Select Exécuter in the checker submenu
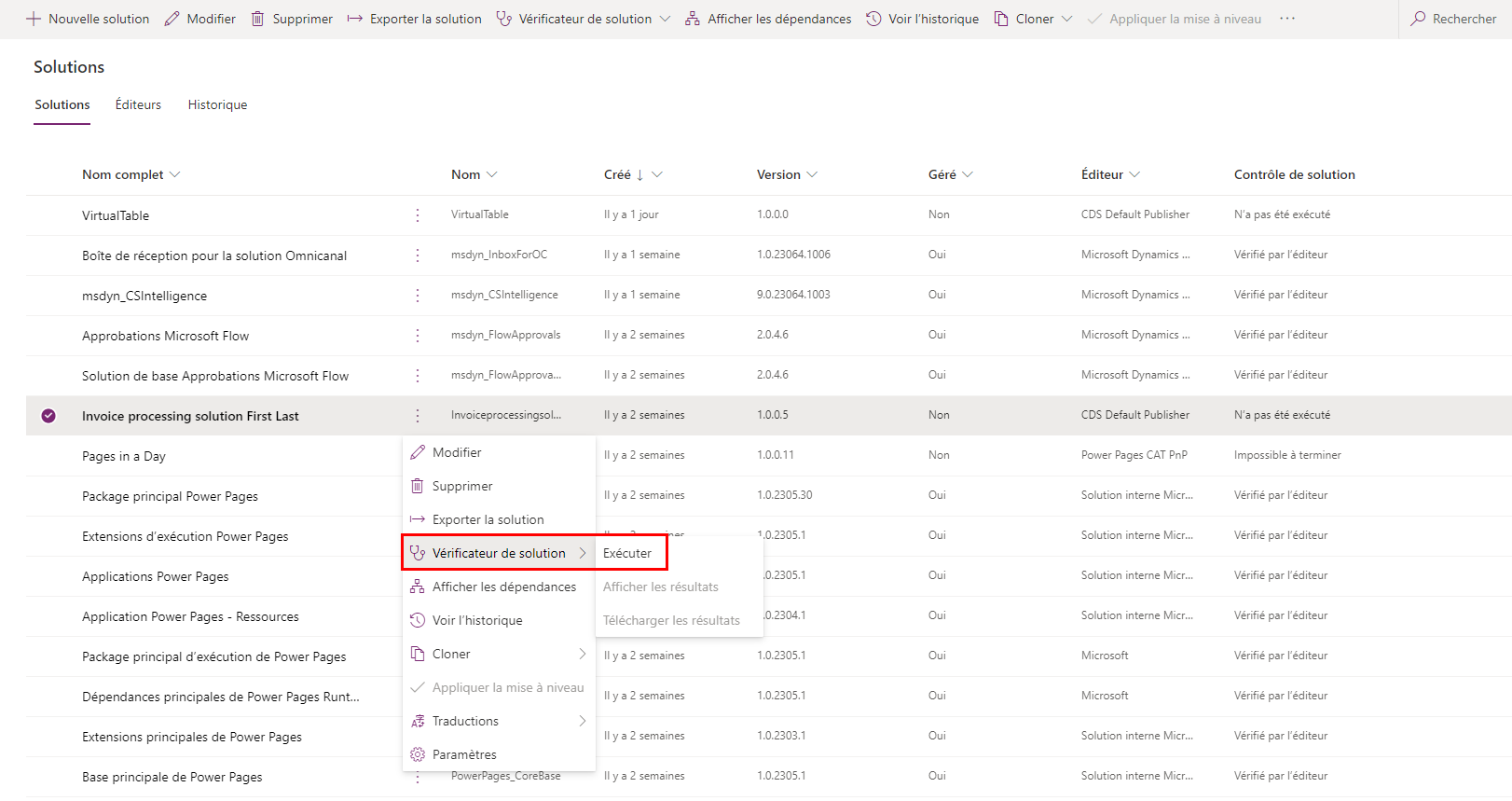This screenshot has height=801, width=1512. pyautogui.click(x=627, y=553)
